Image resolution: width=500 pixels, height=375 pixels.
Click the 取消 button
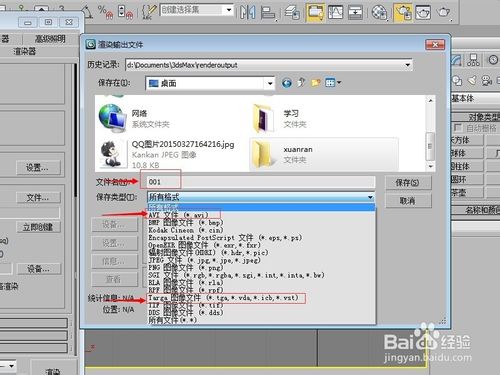(407, 201)
